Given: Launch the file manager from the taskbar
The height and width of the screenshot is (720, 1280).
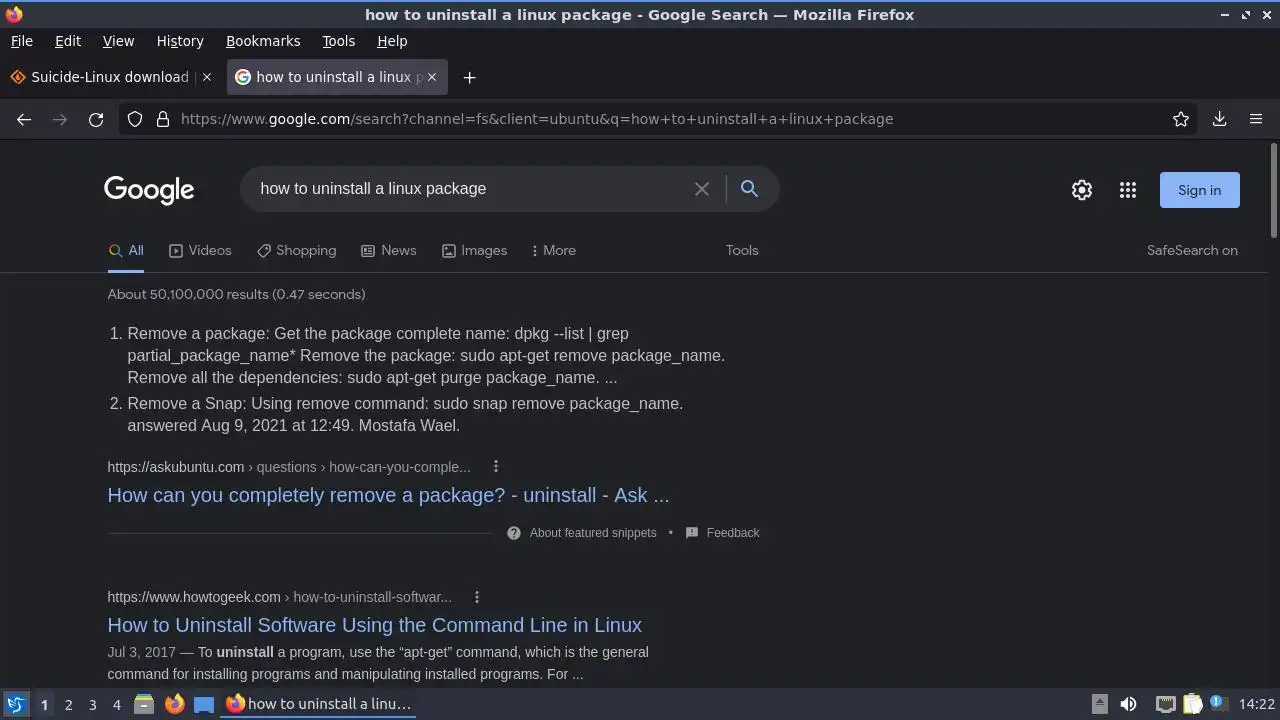Looking at the screenshot, I should pos(144,704).
